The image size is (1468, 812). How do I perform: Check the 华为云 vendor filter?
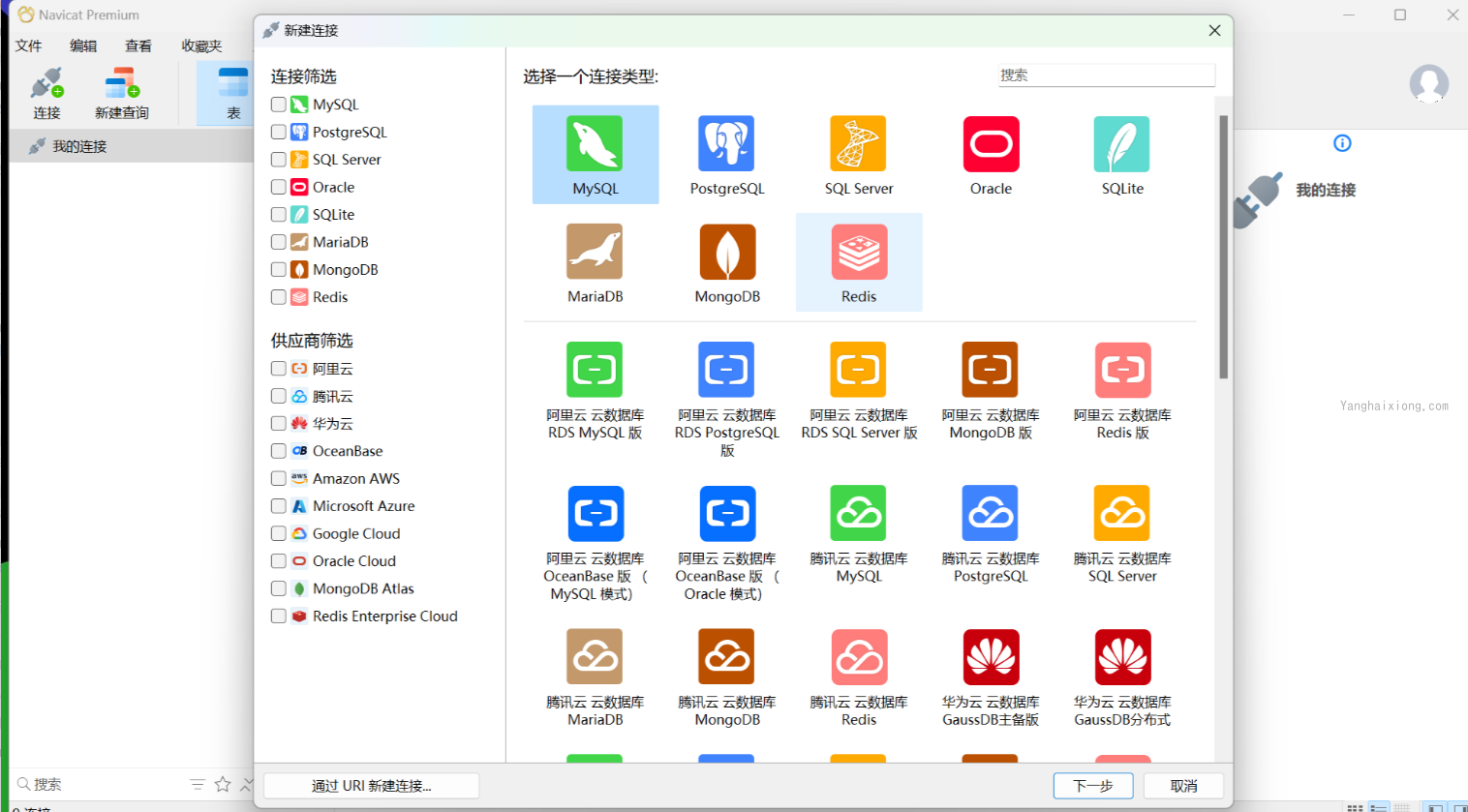(x=279, y=423)
